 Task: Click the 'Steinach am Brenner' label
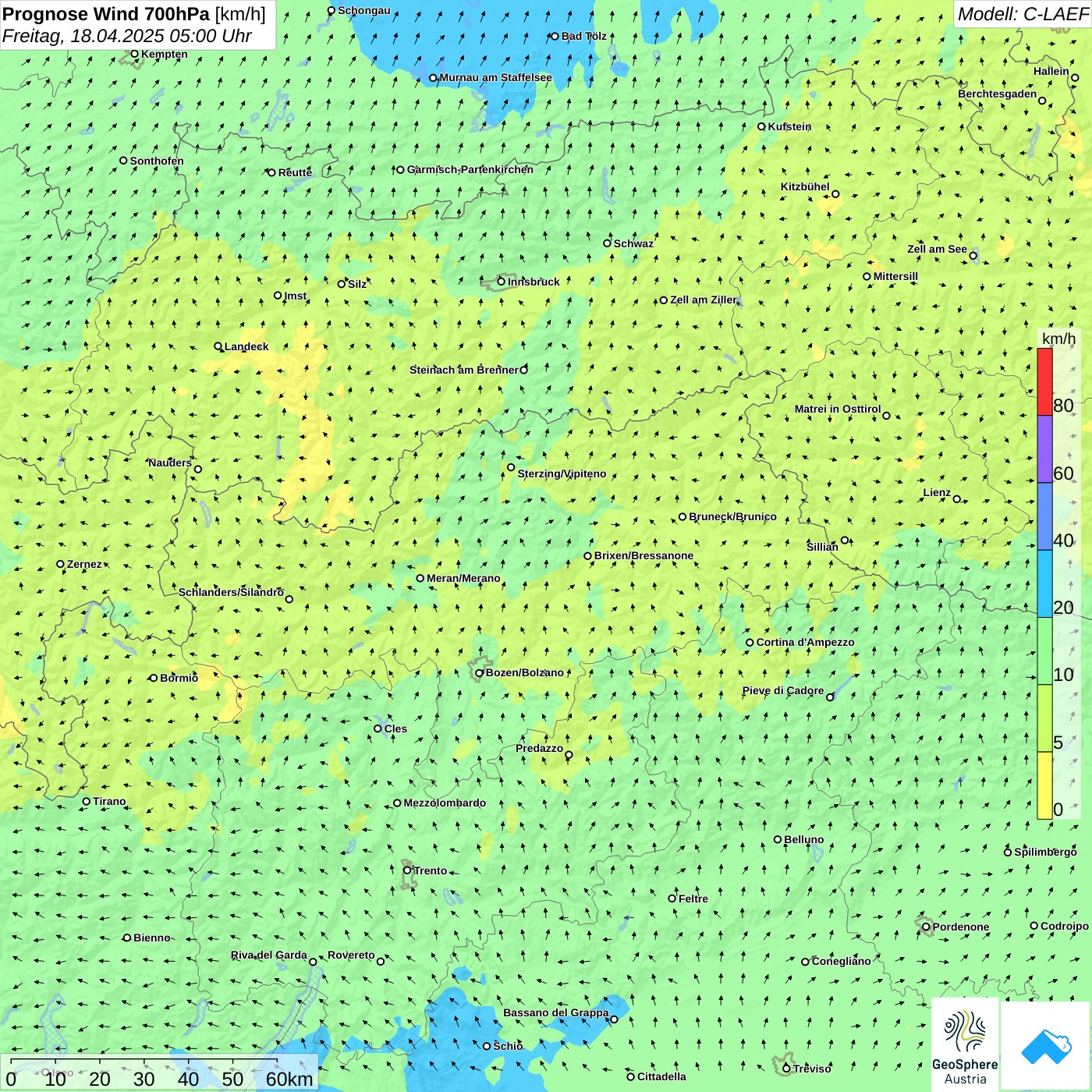tap(464, 370)
